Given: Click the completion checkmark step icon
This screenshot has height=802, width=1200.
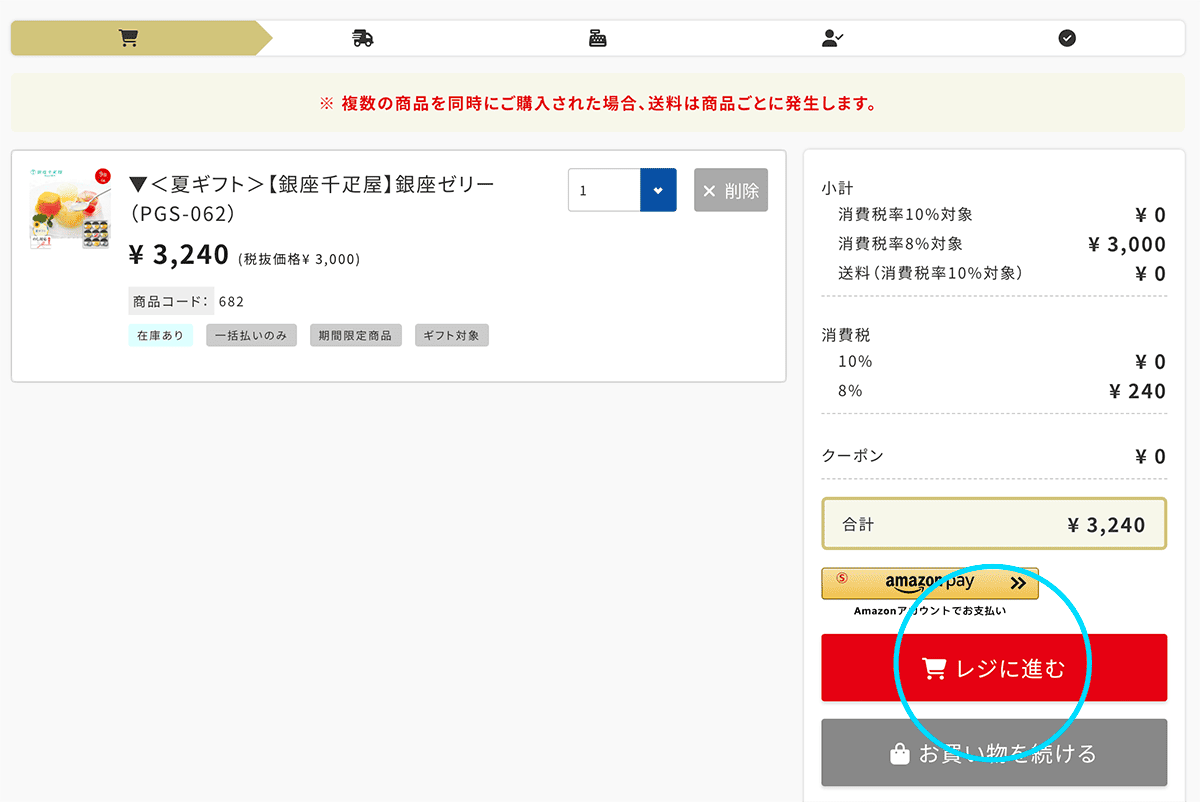Looking at the screenshot, I should pos(1067,38).
